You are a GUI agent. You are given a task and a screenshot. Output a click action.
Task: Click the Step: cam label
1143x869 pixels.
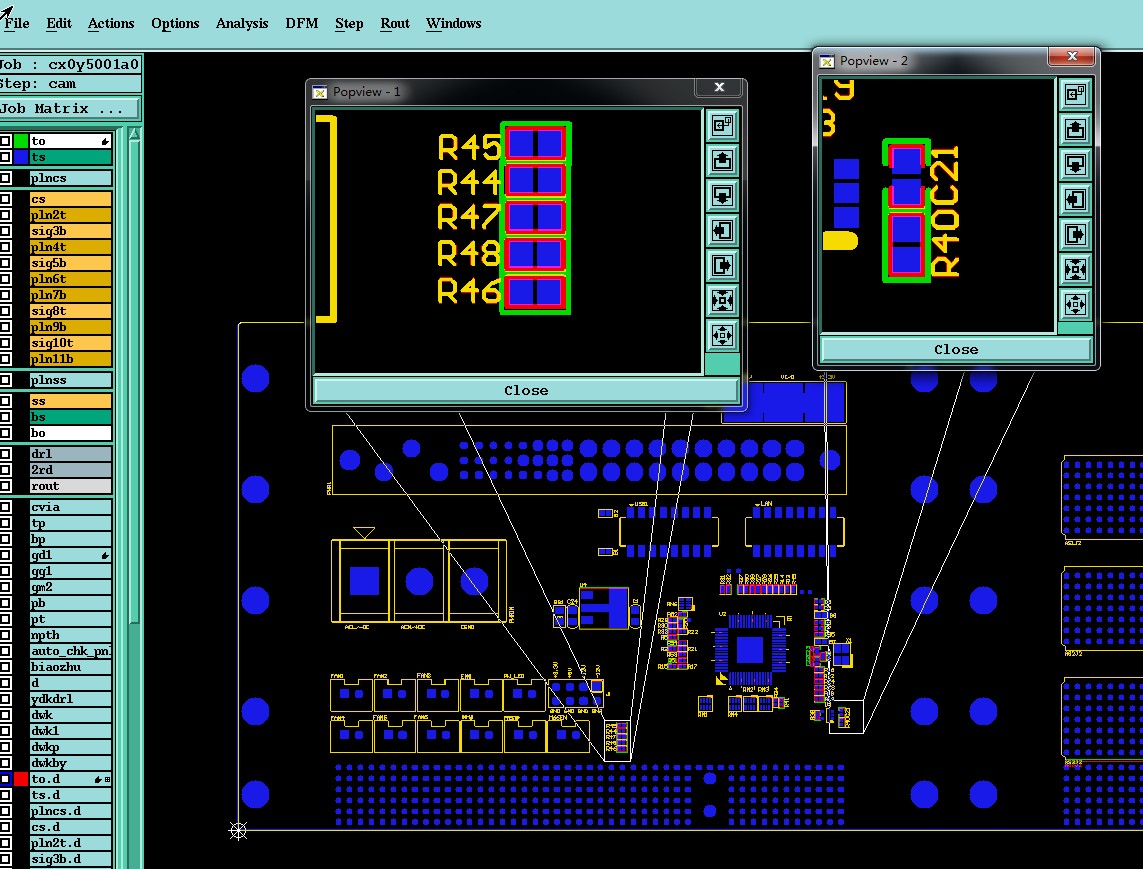tap(70, 83)
